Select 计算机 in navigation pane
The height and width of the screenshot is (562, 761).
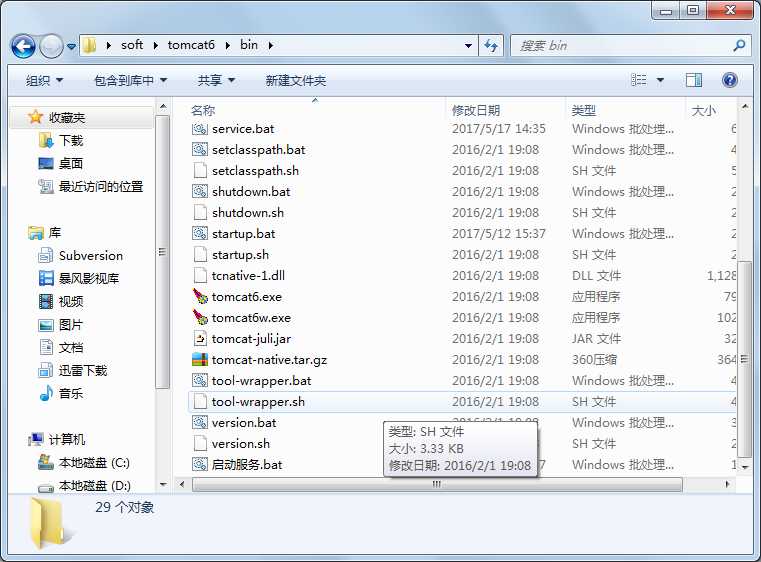pyautogui.click(x=67, y=439)
